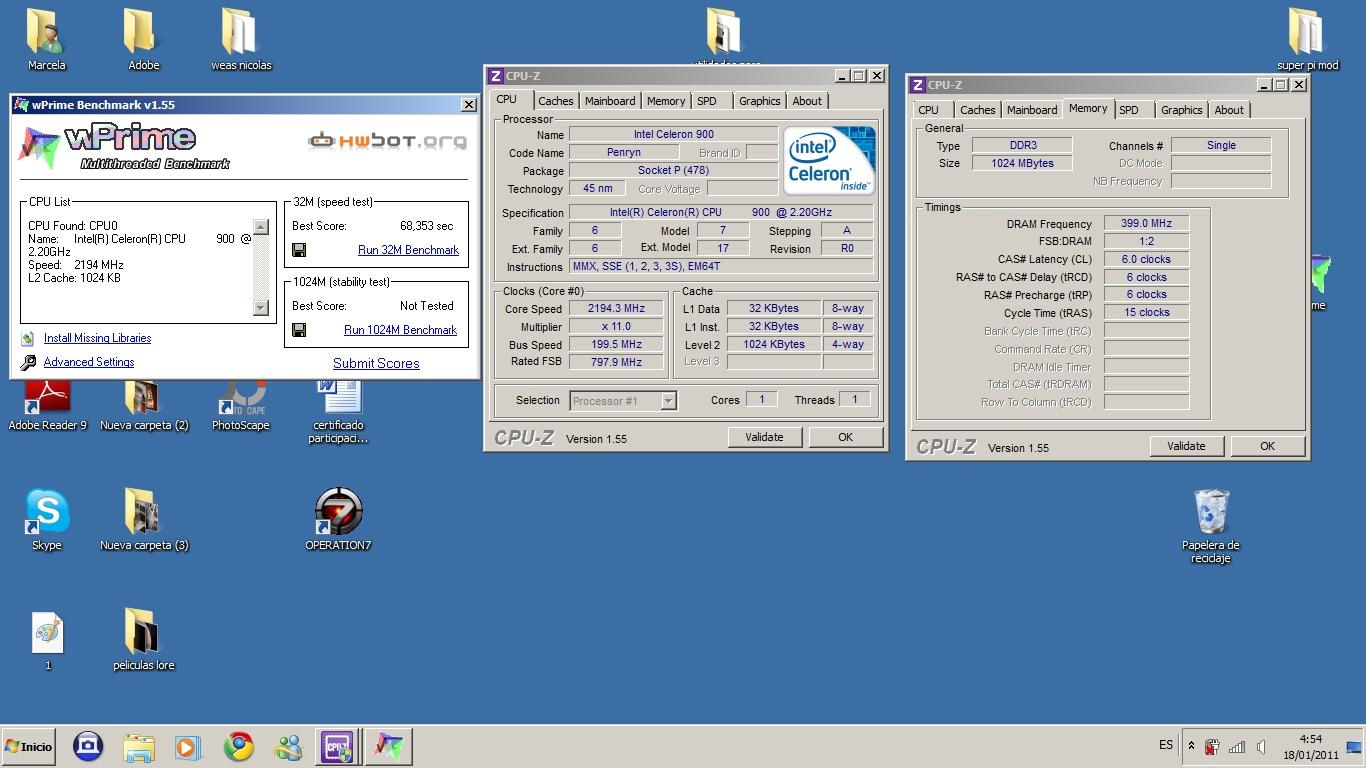Click floppy save icon for 1024M score
Image resolution: width=1366 pixels, height=768 pixels.
tap(299, 330)
